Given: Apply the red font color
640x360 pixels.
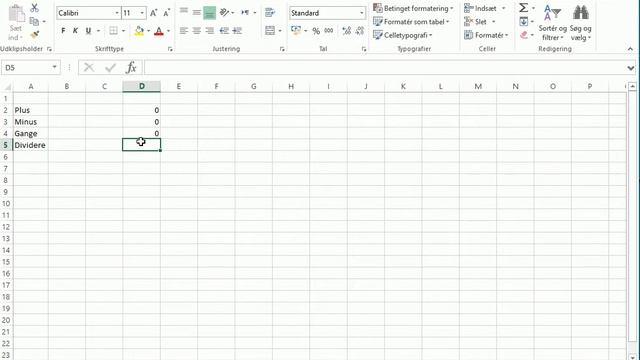Looking at the screenshot, I should (159, 31).
